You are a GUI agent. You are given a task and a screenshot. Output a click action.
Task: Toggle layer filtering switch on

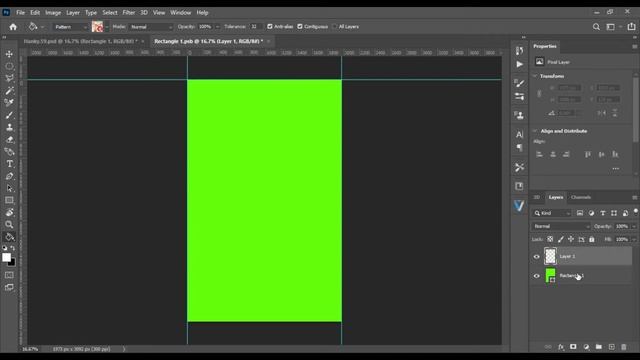point(636,211)
